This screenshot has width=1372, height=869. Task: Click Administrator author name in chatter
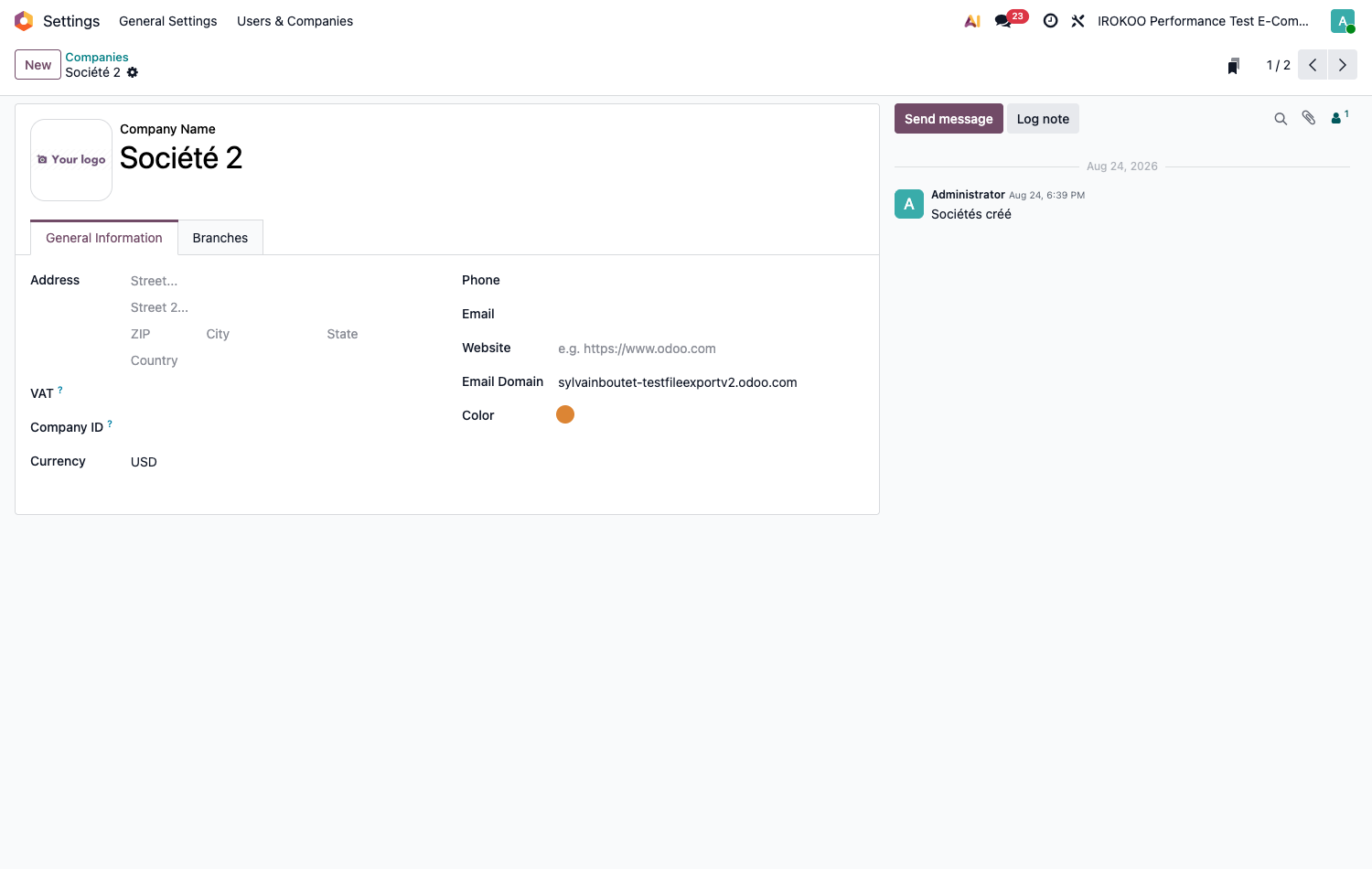tap(968, 195)
